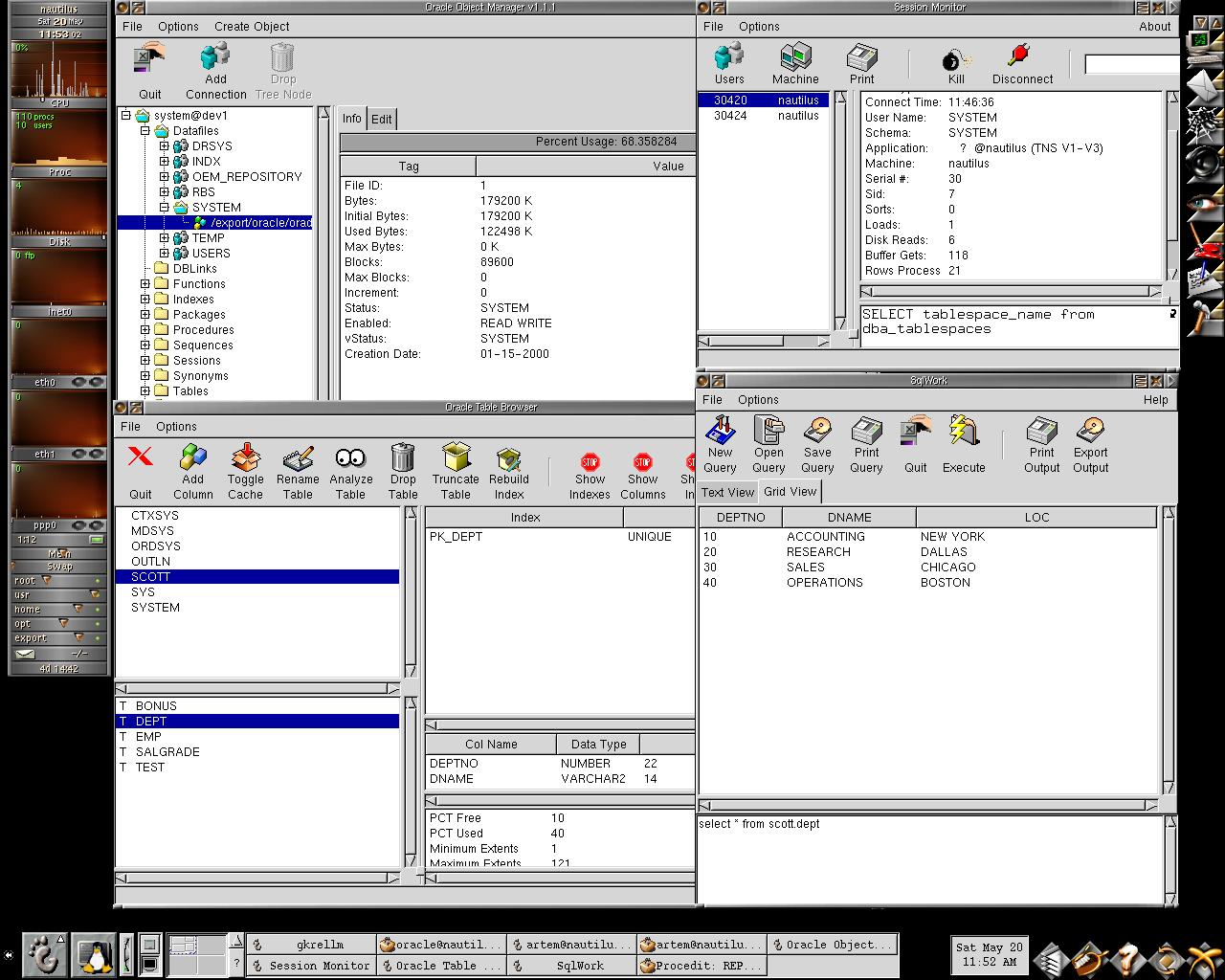Viewport: 1225px width, 980px height.
Task: Open Users view in Session Monitor
Action: pyautogui.click(x=729, y=57)
